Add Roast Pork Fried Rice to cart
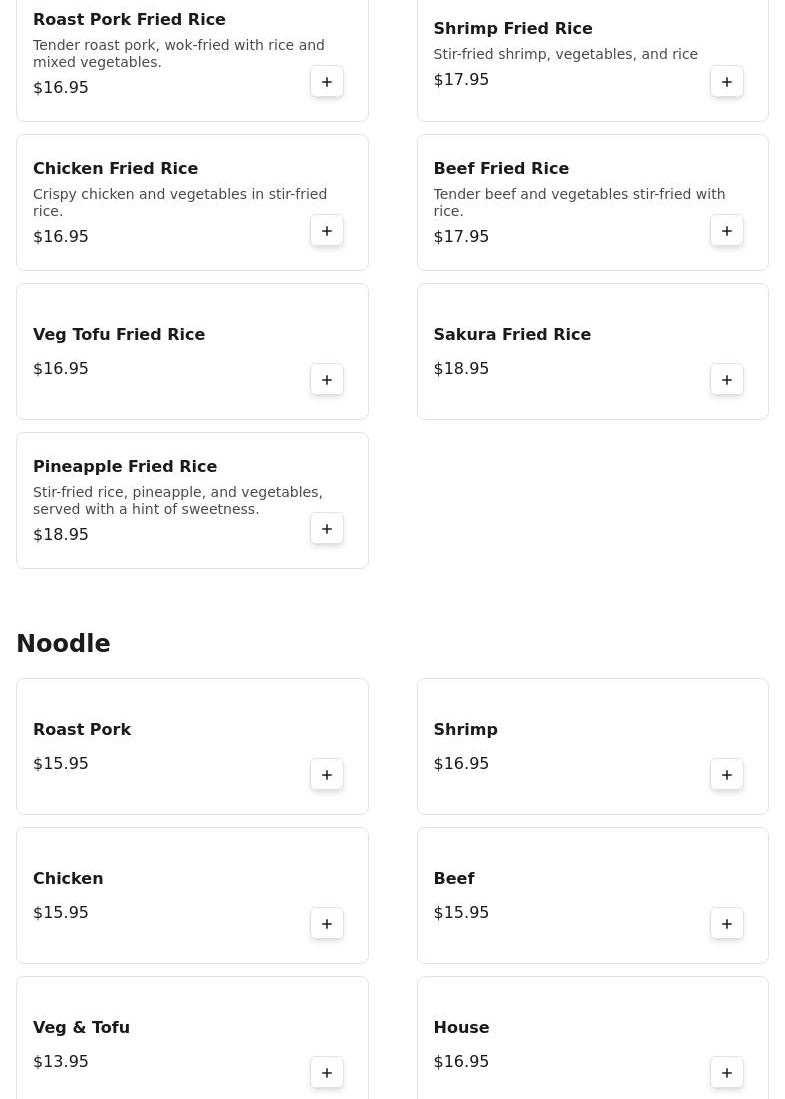 [x=327, y=82]
